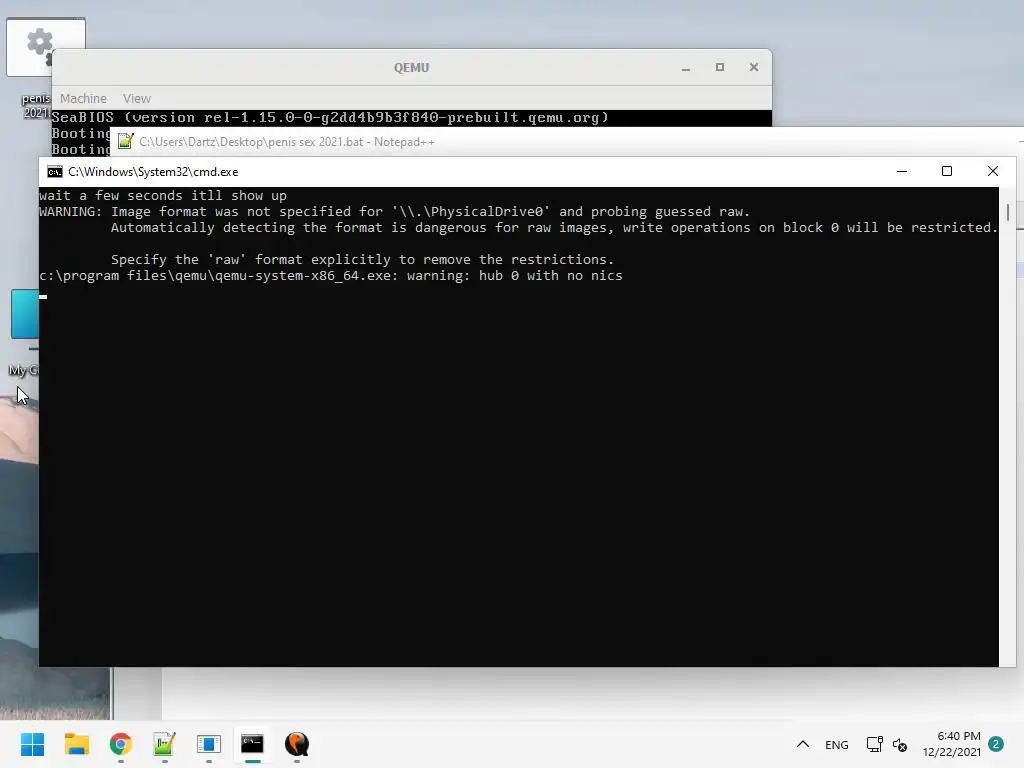
Task: Click the cmd.exe title bar icon
Action: click(x=55, y=172)
